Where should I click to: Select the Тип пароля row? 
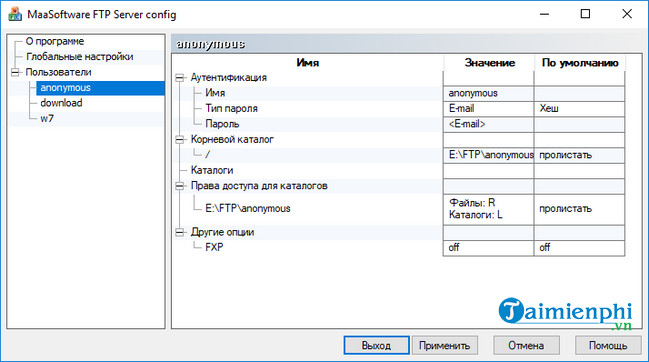click(231, 109)
